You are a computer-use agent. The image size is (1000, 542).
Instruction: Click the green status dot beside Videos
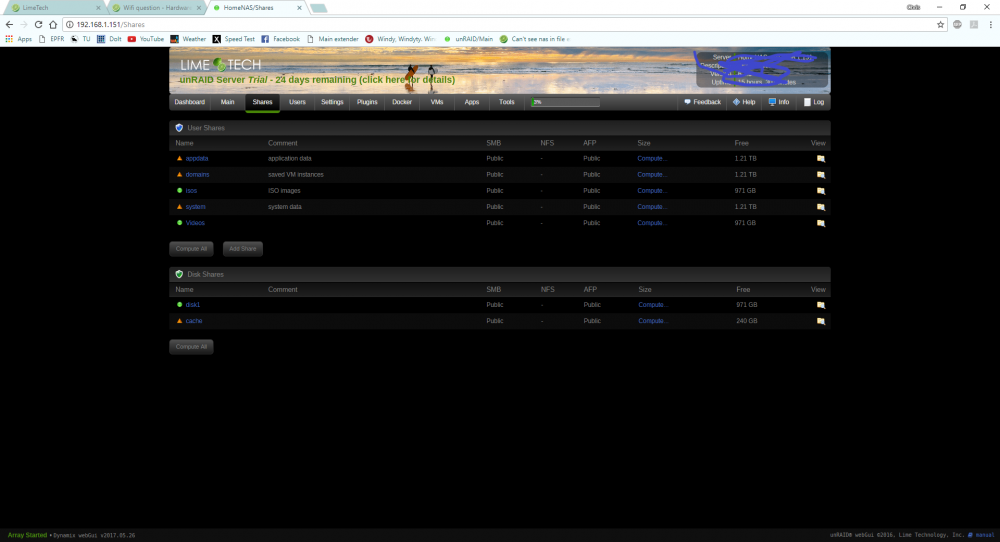coord(179,223)
